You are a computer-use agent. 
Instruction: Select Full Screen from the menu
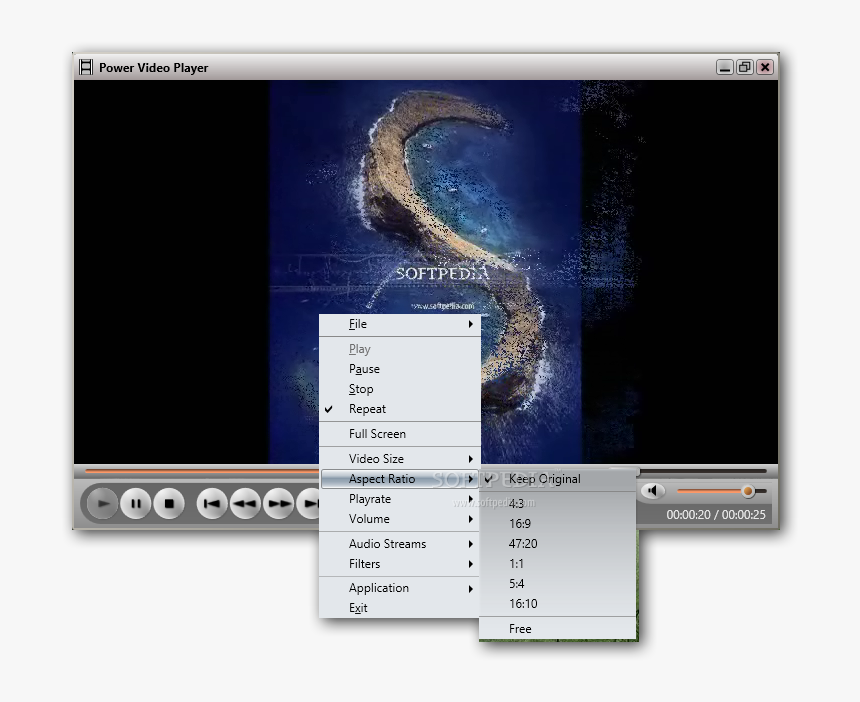pos(400,434)
